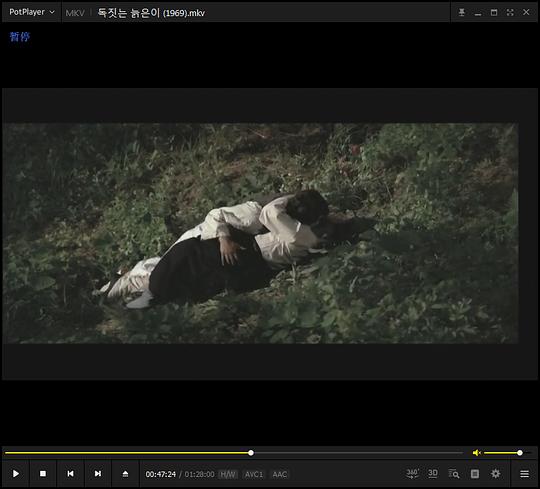This screenshot has height=489, width=540.
Task: Start playback with the Play button
Action: 15,474
